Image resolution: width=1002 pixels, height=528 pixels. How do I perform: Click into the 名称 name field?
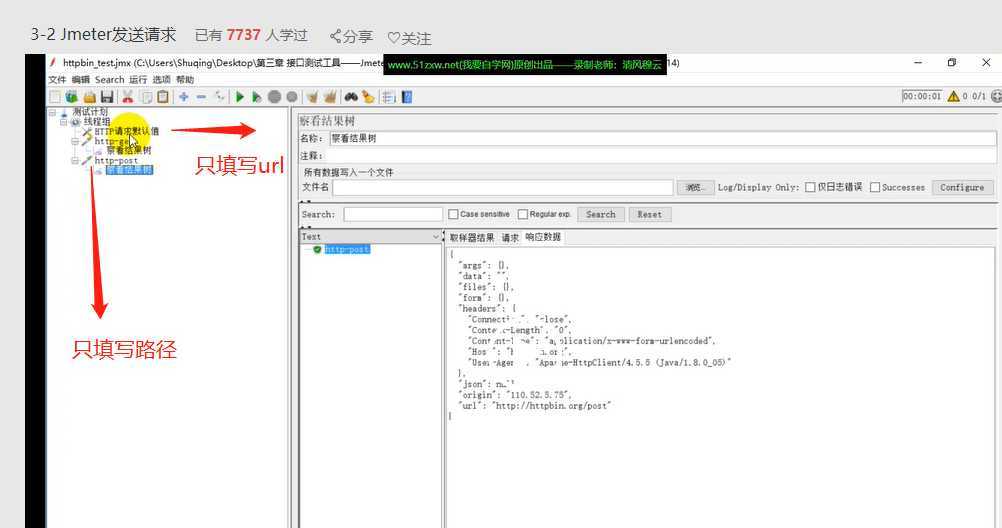(663, 138)
